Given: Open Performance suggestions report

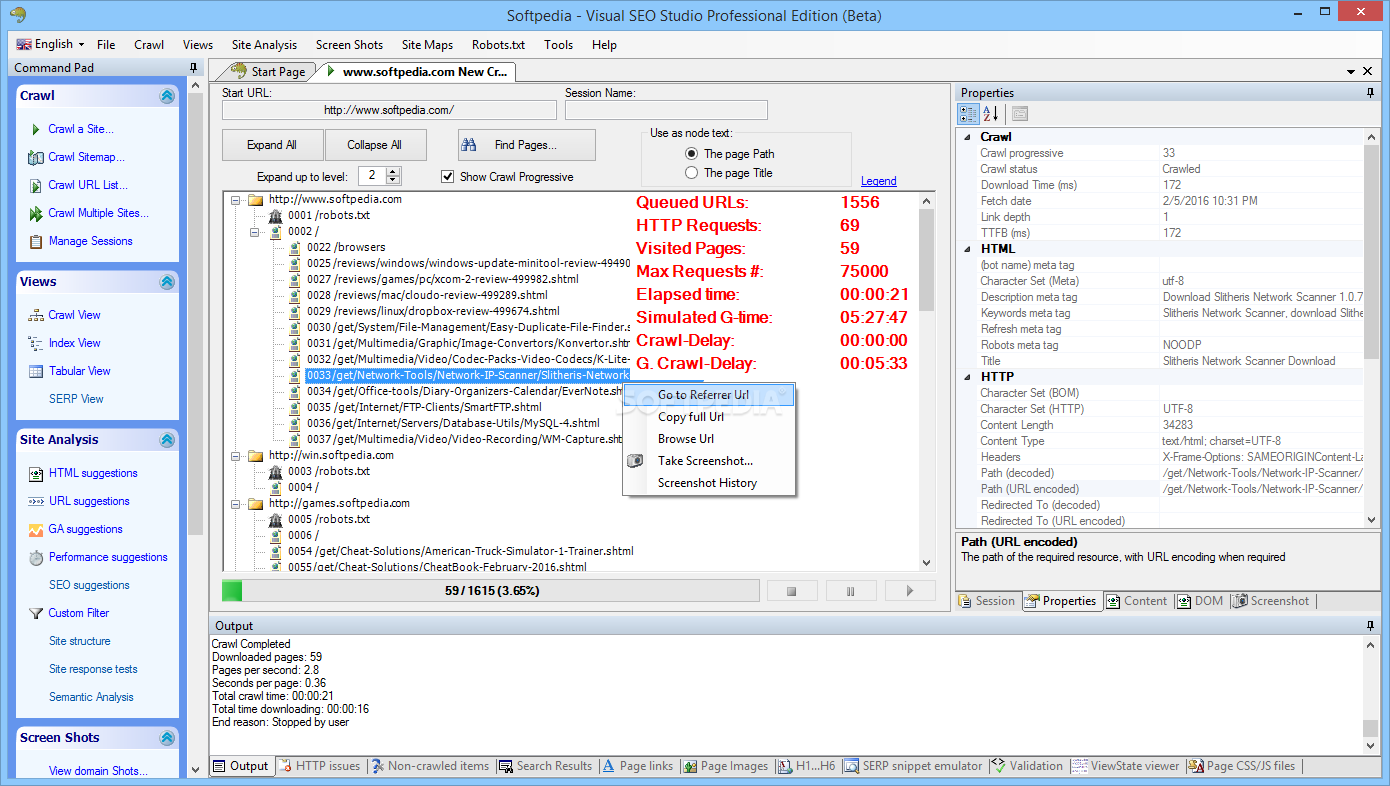Looking at the screenshot, I should [x=108, y=557].
